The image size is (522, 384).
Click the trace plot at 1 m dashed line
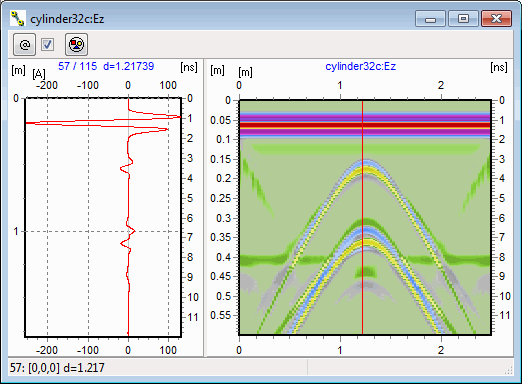[x=103, y=231]
